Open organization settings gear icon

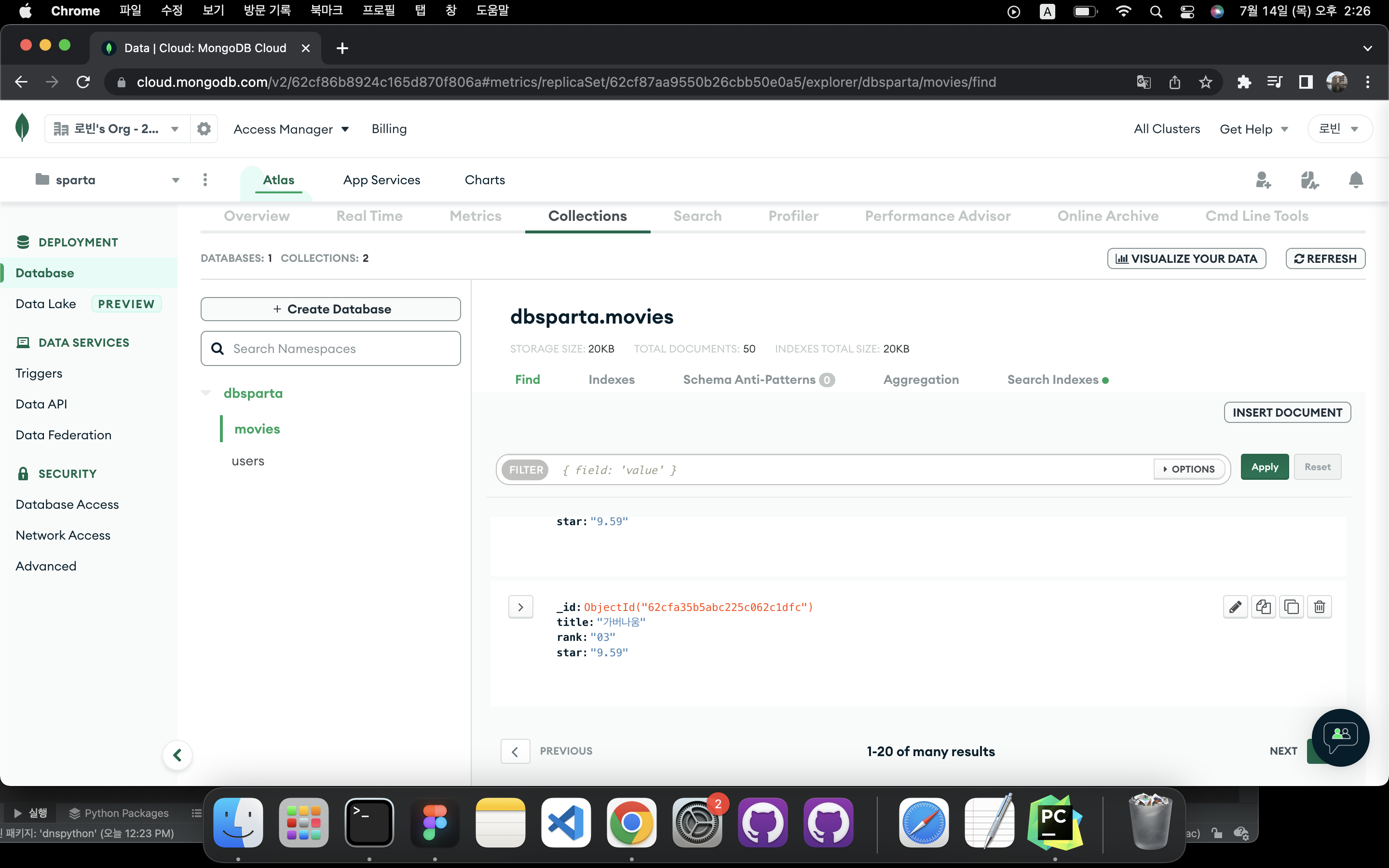pos(204,129)
